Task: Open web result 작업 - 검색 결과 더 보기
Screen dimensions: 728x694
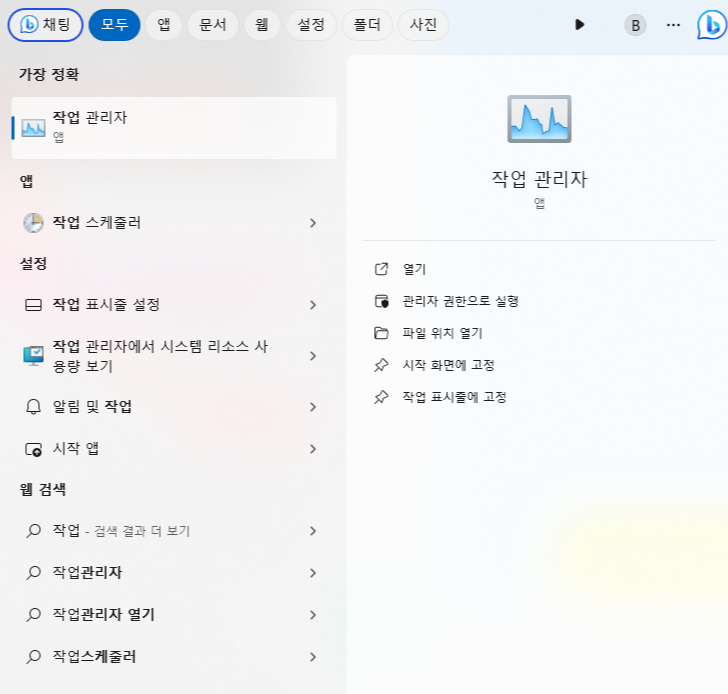Action: coord(174,531)
